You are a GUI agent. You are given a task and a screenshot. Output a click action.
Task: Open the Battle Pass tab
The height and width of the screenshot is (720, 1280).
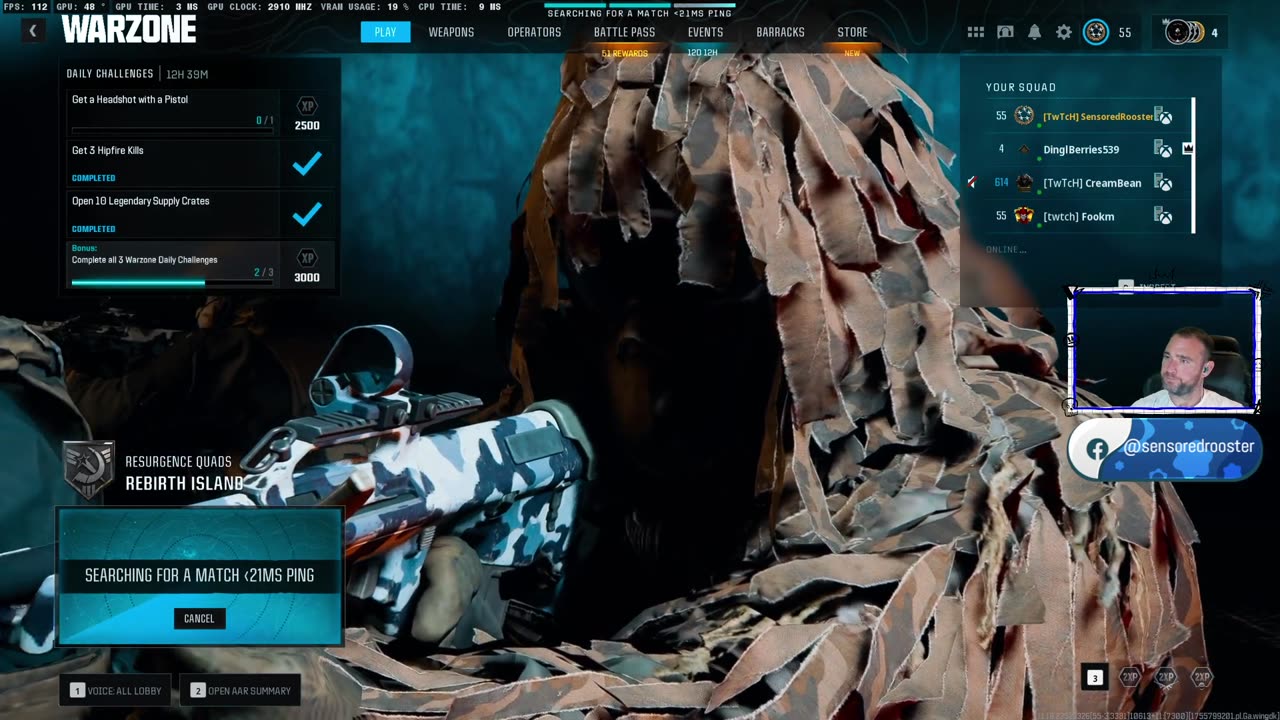tap(624, 32)
